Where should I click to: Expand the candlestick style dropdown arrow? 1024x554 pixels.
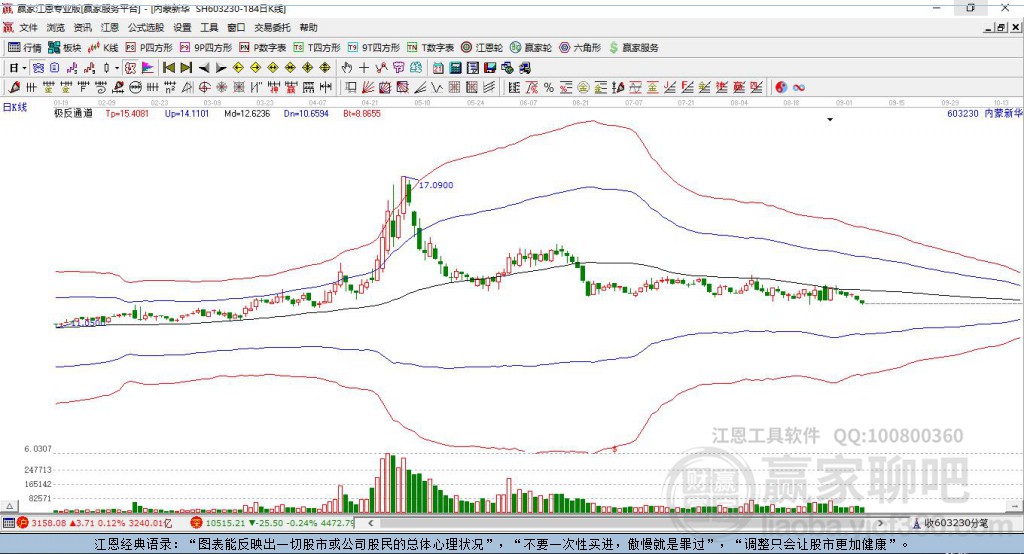coord(117,68)
